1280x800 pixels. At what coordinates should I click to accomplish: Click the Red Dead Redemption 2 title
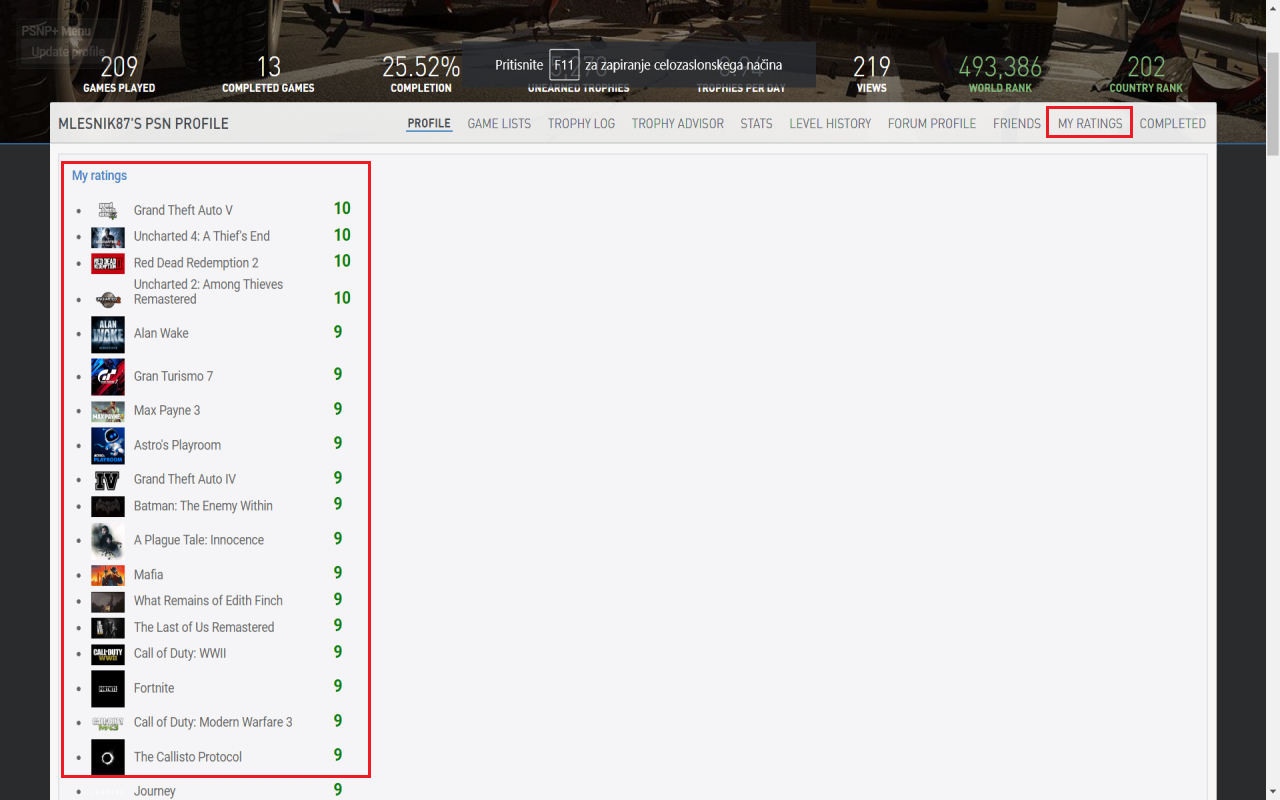(196, 263)
